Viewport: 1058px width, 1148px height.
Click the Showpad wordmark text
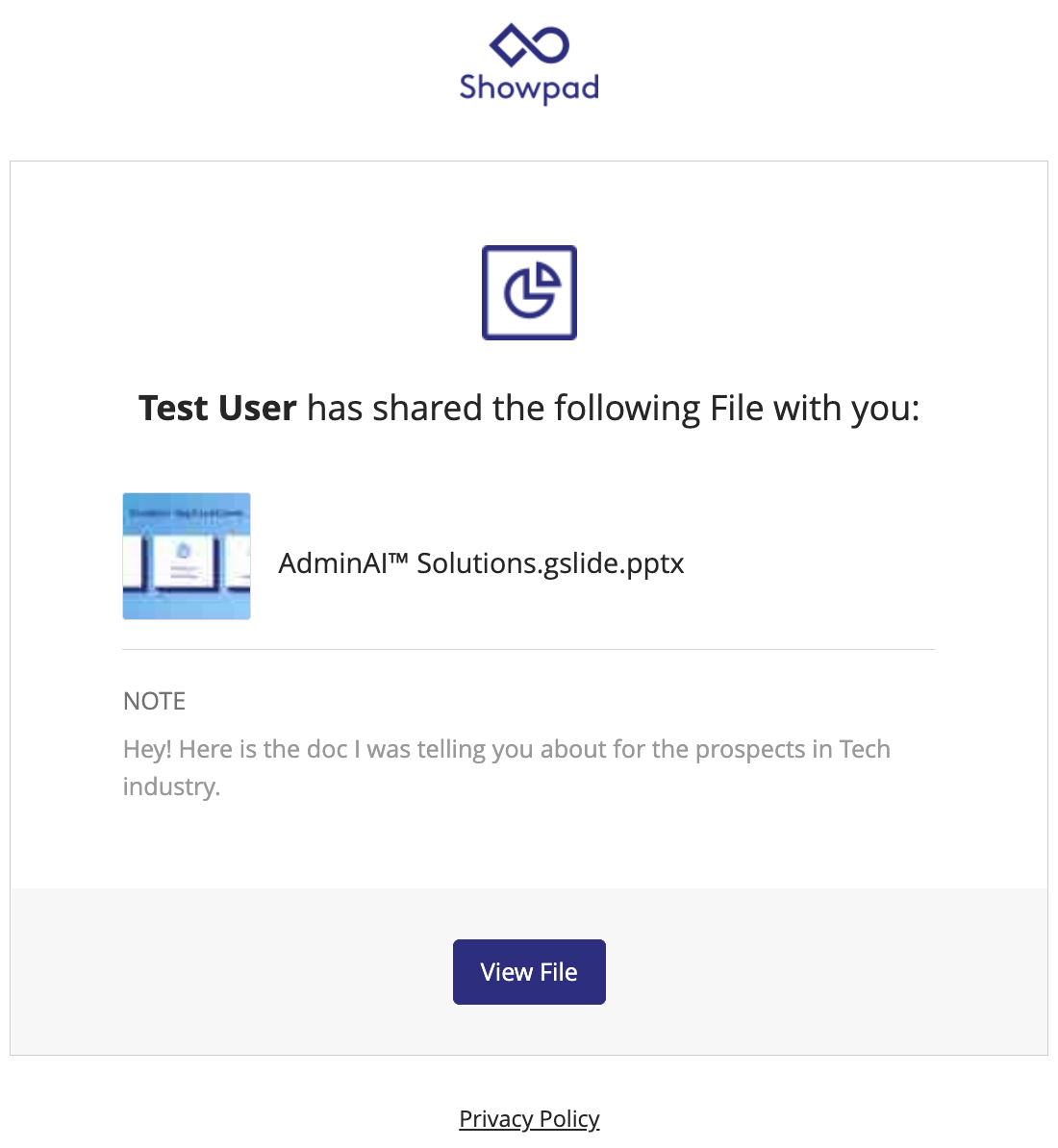click(x=529, y=87)
